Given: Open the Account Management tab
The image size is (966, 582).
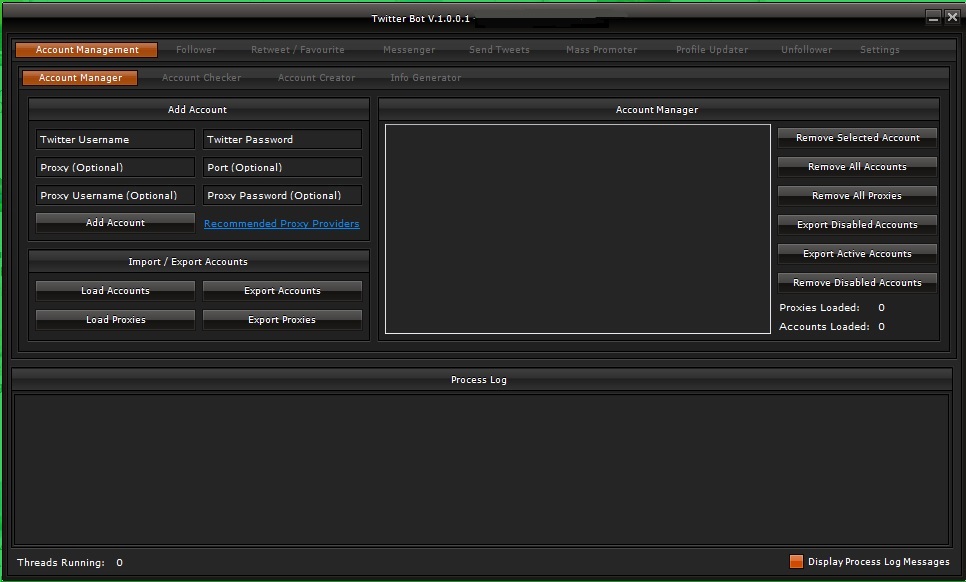Looking at the screenshot, I should coord(86,50).
